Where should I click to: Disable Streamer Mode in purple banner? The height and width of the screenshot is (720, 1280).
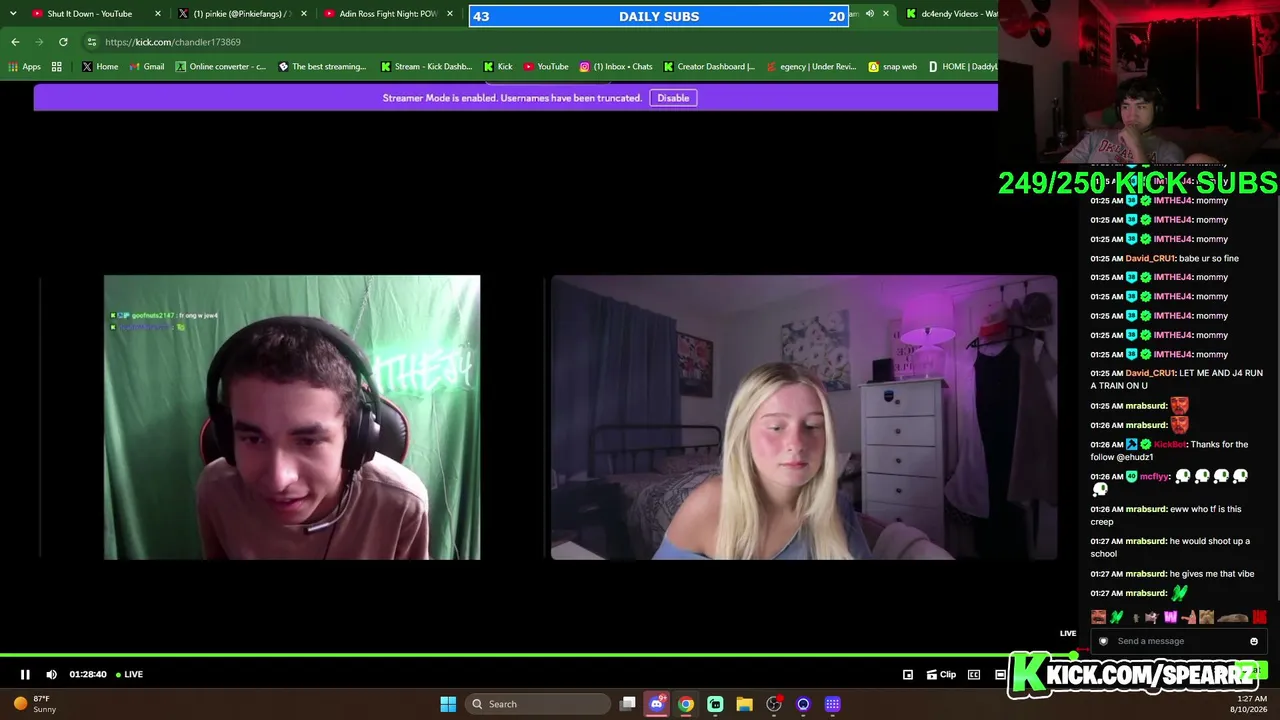point(673,98)
